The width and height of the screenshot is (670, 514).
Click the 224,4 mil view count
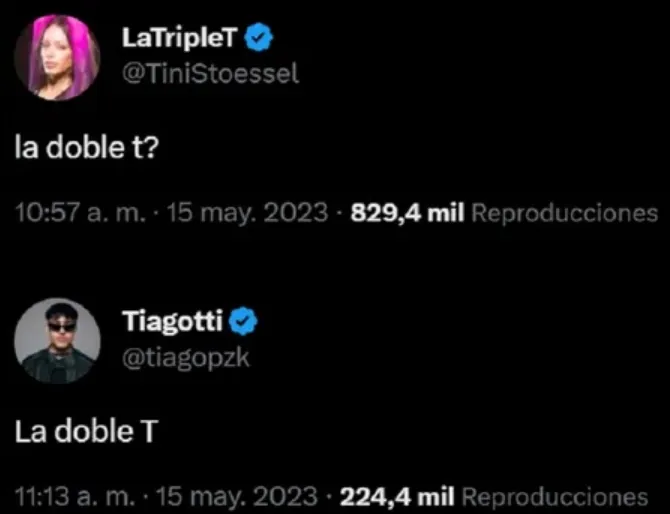[x=400, y=496]
